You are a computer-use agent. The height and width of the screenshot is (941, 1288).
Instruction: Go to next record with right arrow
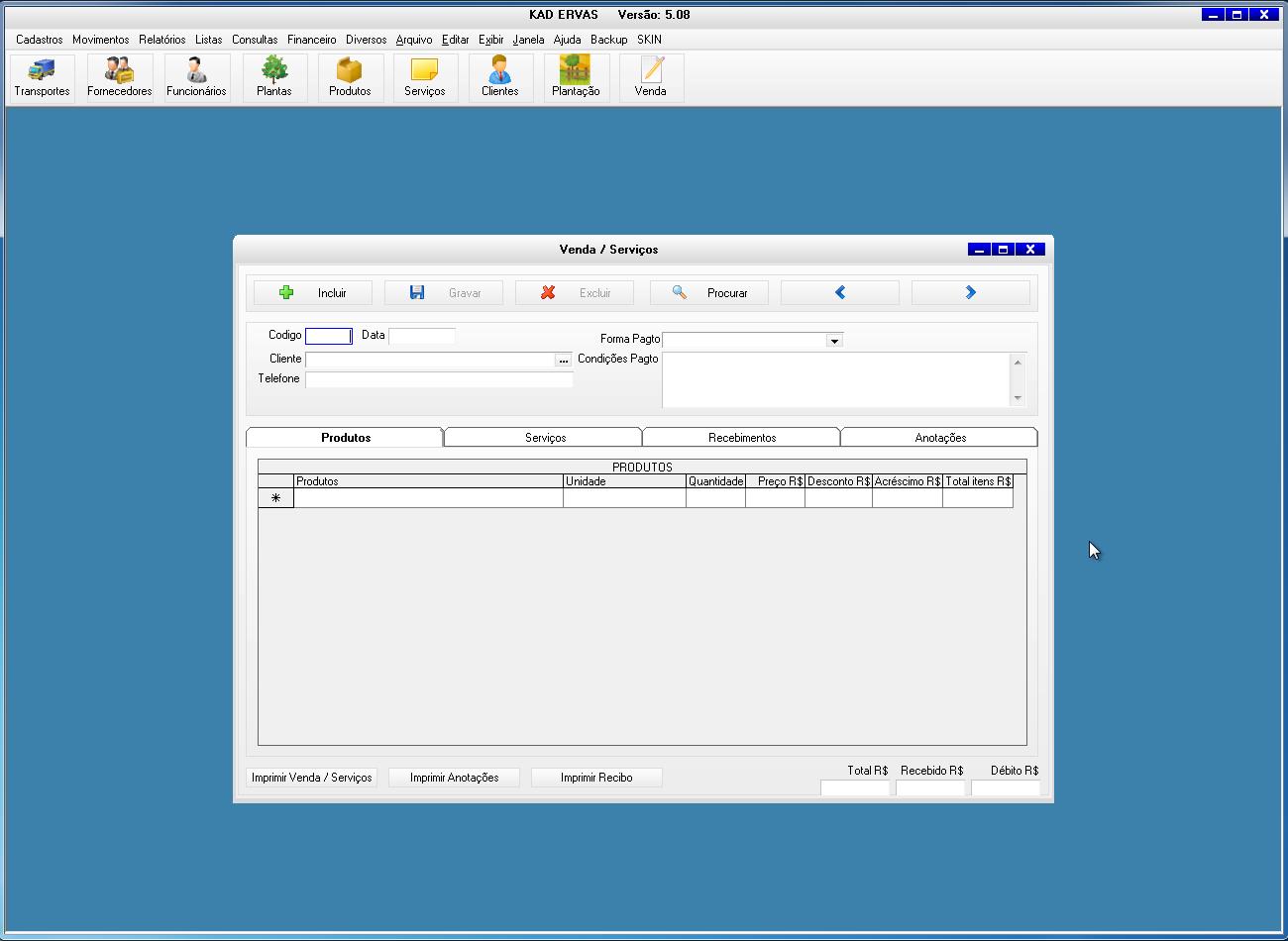tap(971, 292)
